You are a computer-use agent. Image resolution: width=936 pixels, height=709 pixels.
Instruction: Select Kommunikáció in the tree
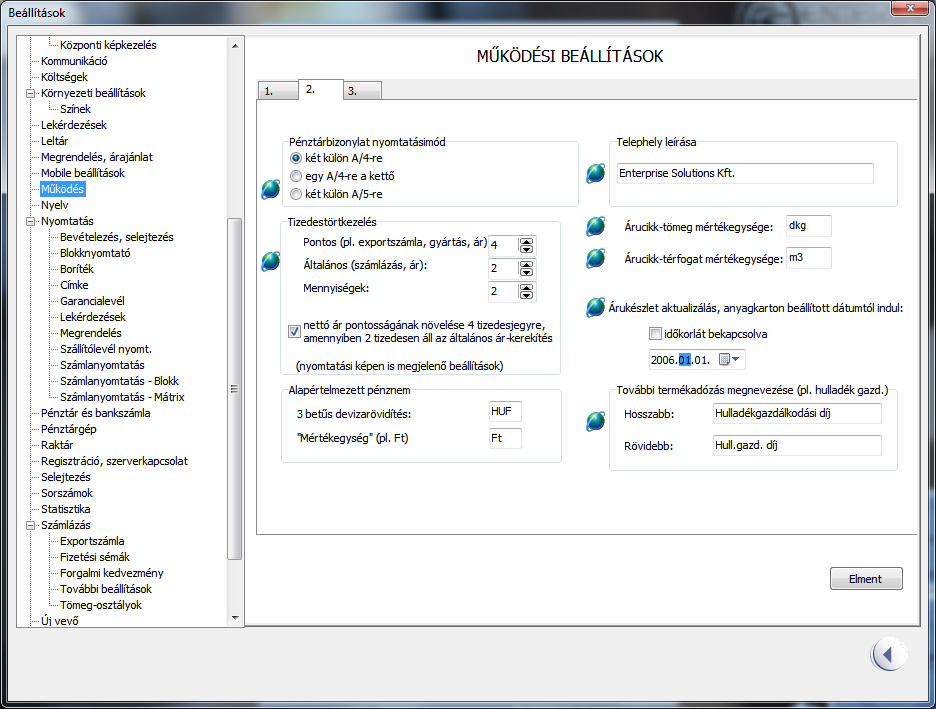[x=74, y=61]
